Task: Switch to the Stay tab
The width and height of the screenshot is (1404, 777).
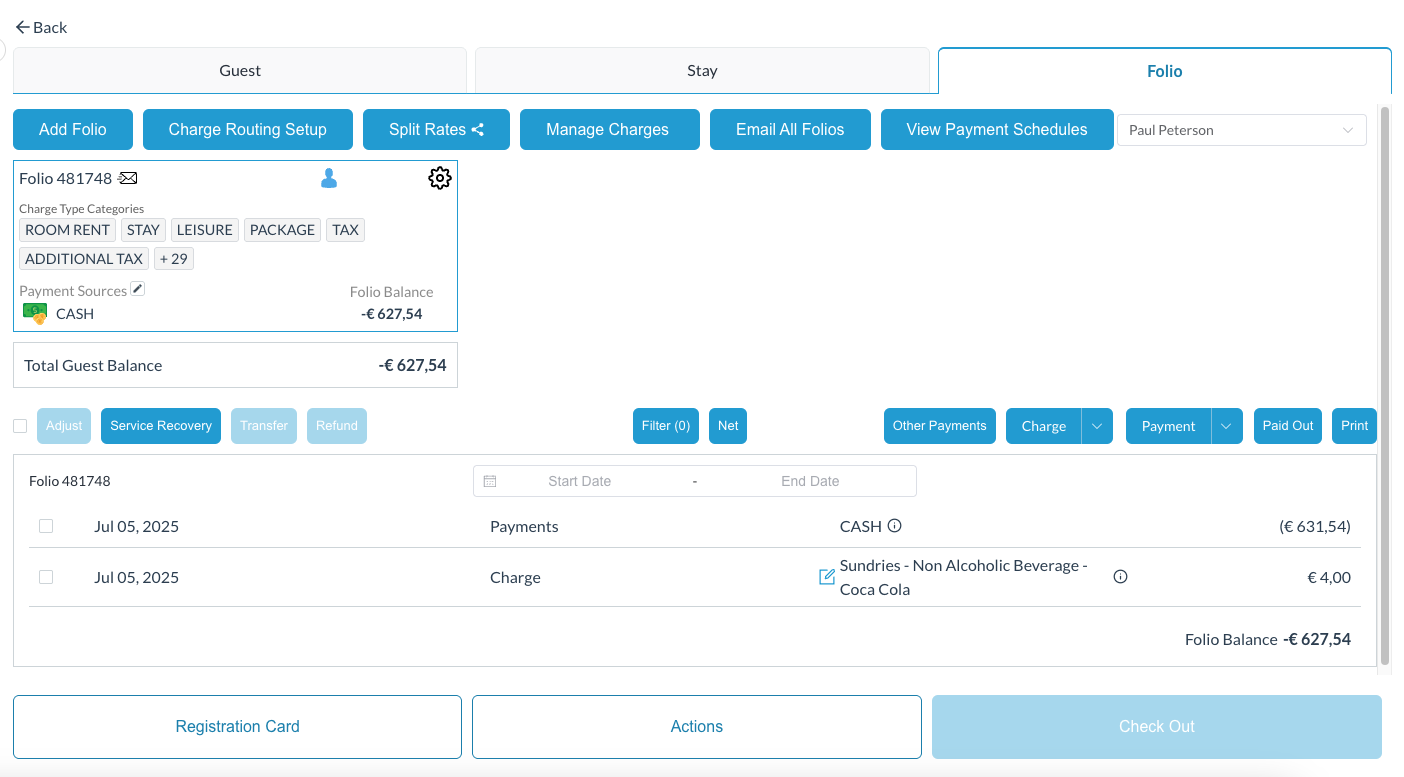Action: [702, 71]
